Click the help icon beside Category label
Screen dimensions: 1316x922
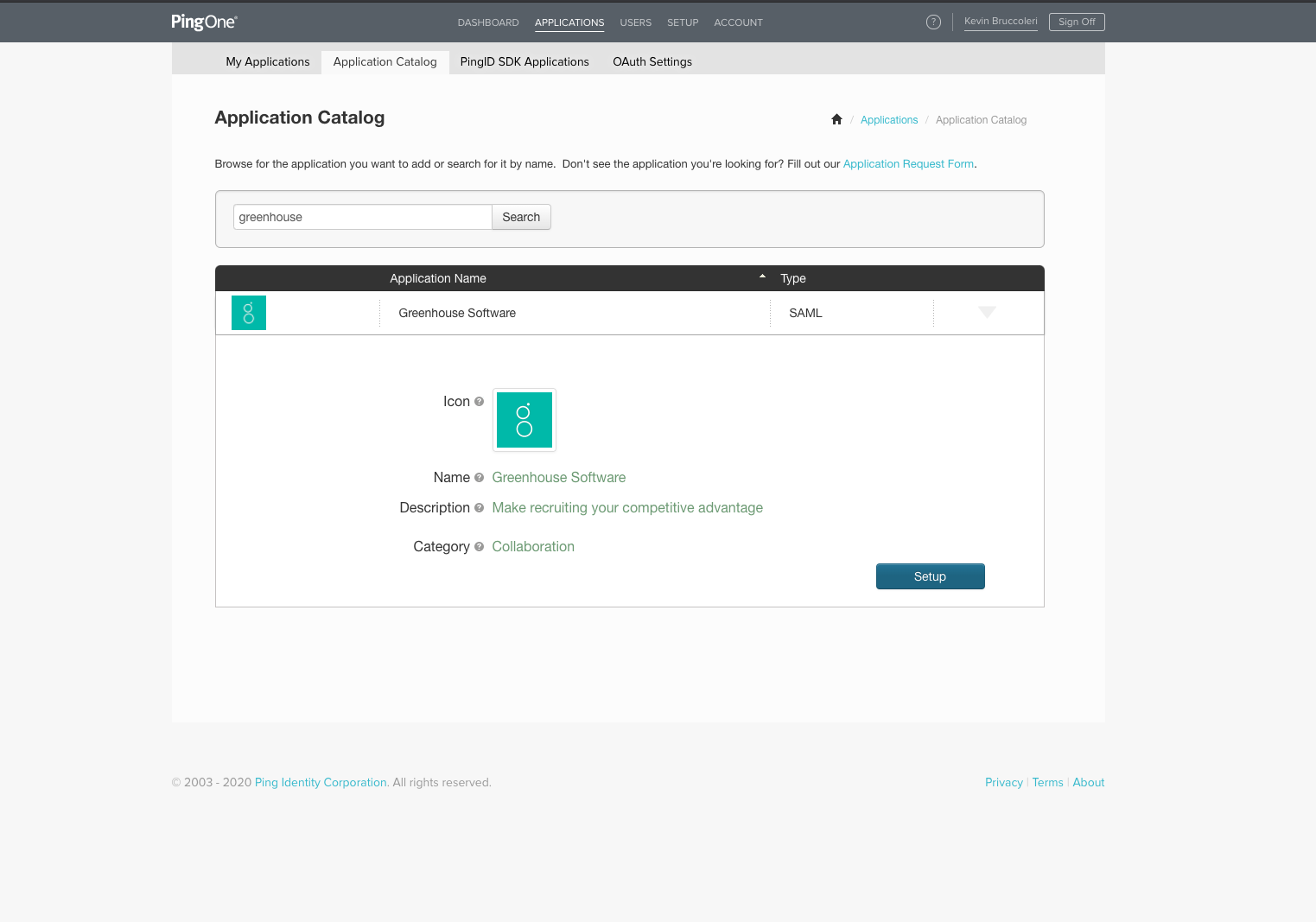click(x=480, y=547)
